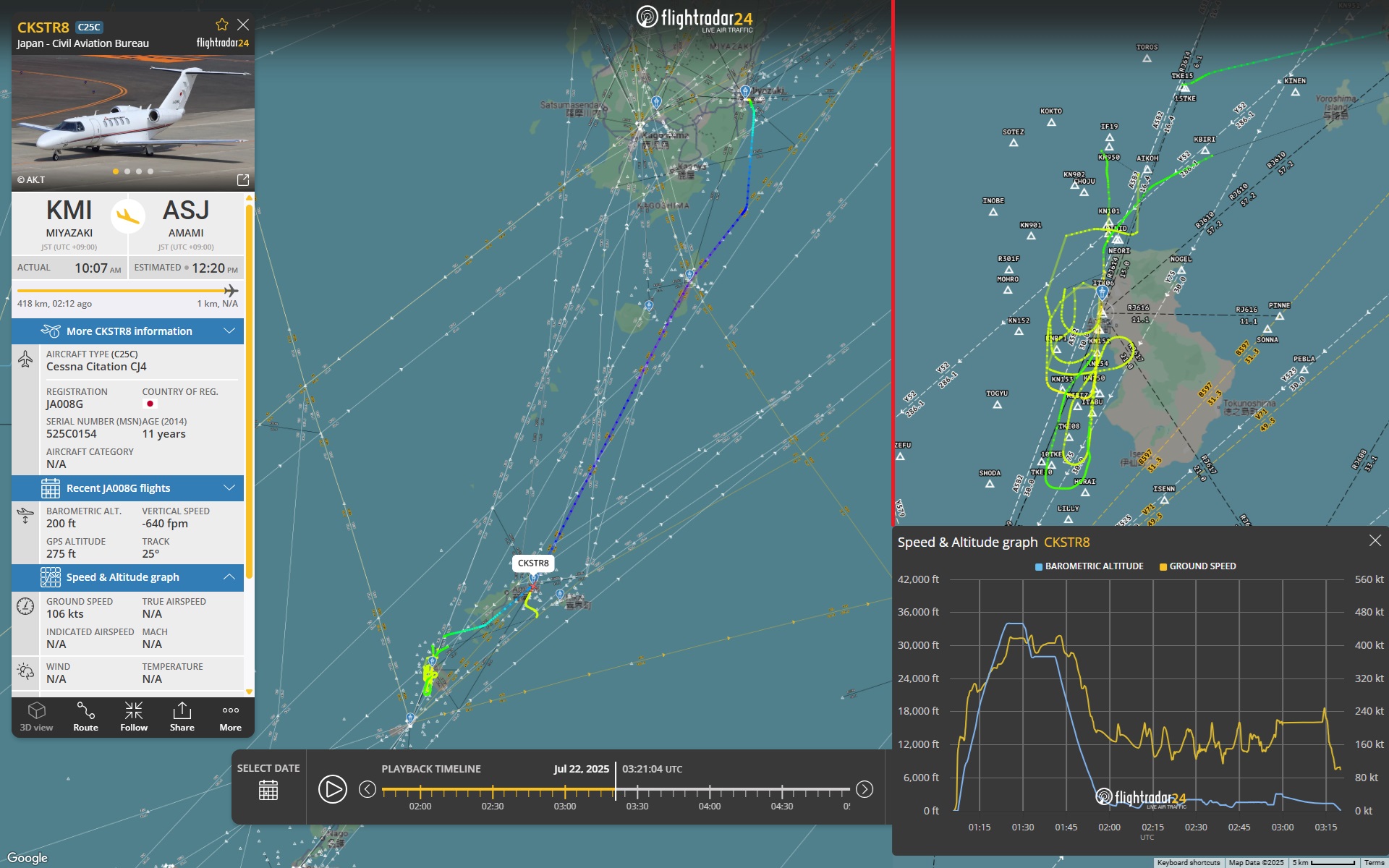Close the Speed & Altitude graph window
This screenshot has width=1389, height=868.
coord(1375,541)
